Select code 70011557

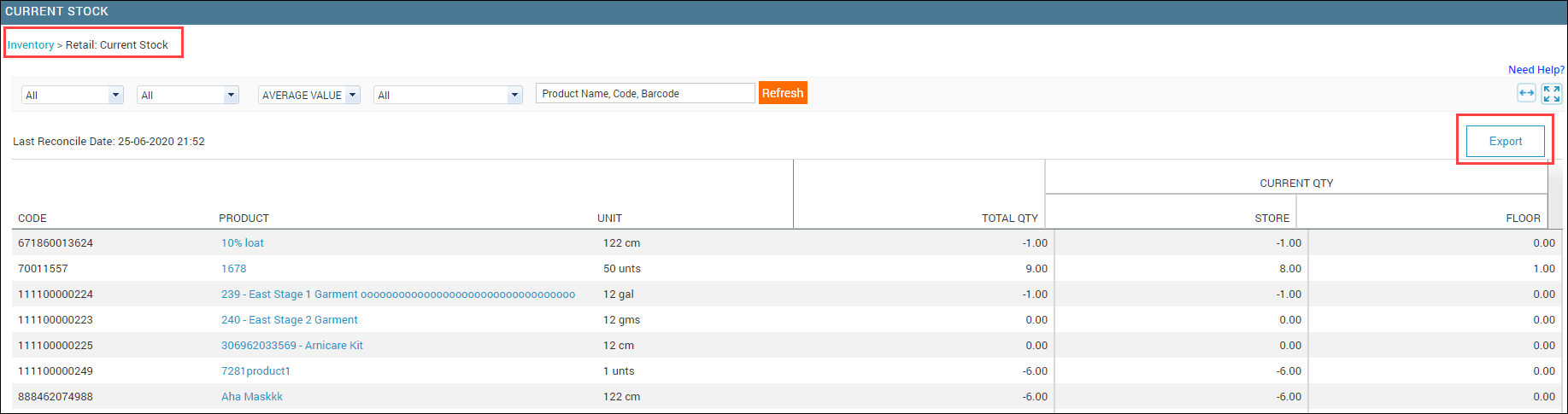43,269
